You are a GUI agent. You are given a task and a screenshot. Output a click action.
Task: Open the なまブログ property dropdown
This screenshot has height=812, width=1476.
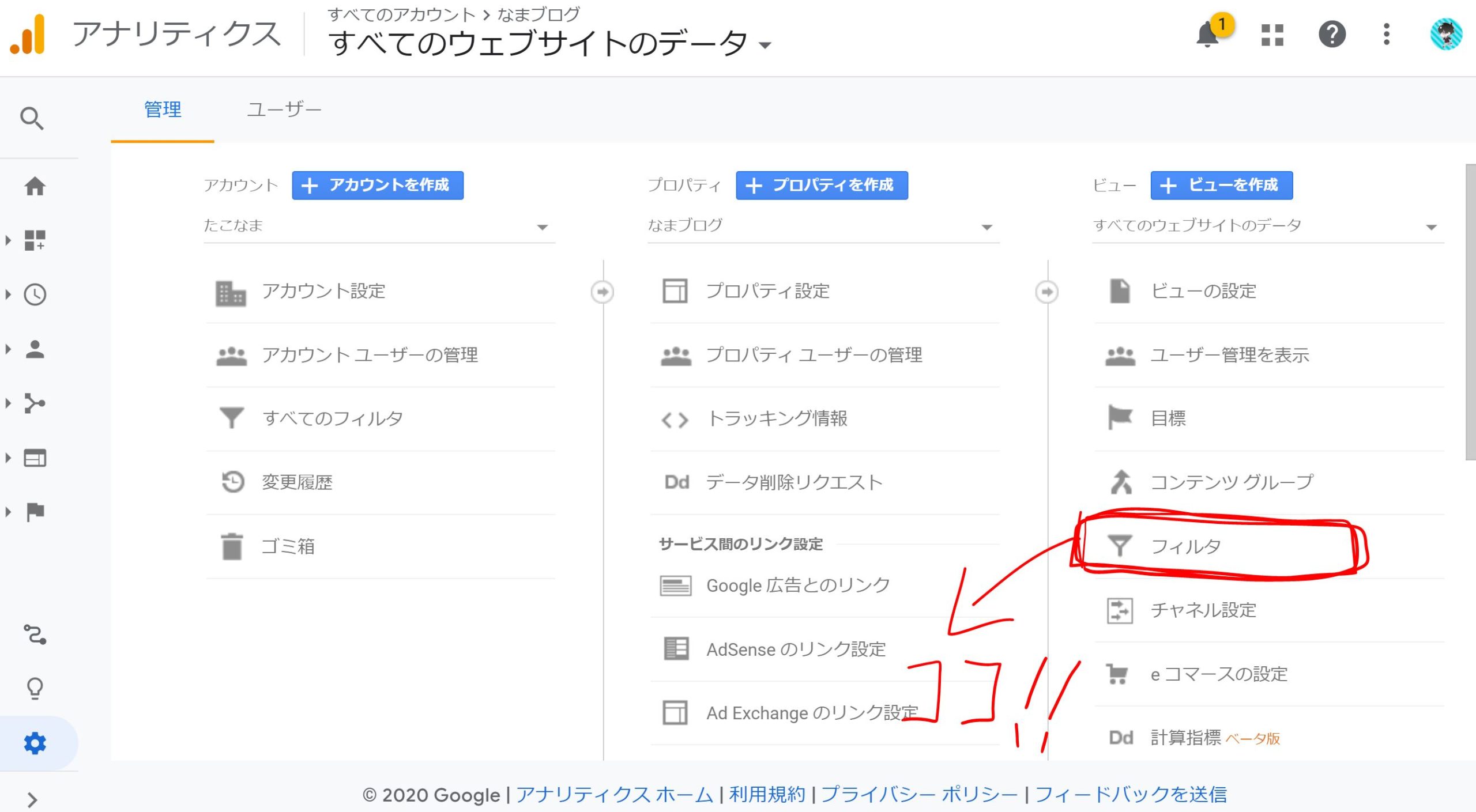pos(823,226)
